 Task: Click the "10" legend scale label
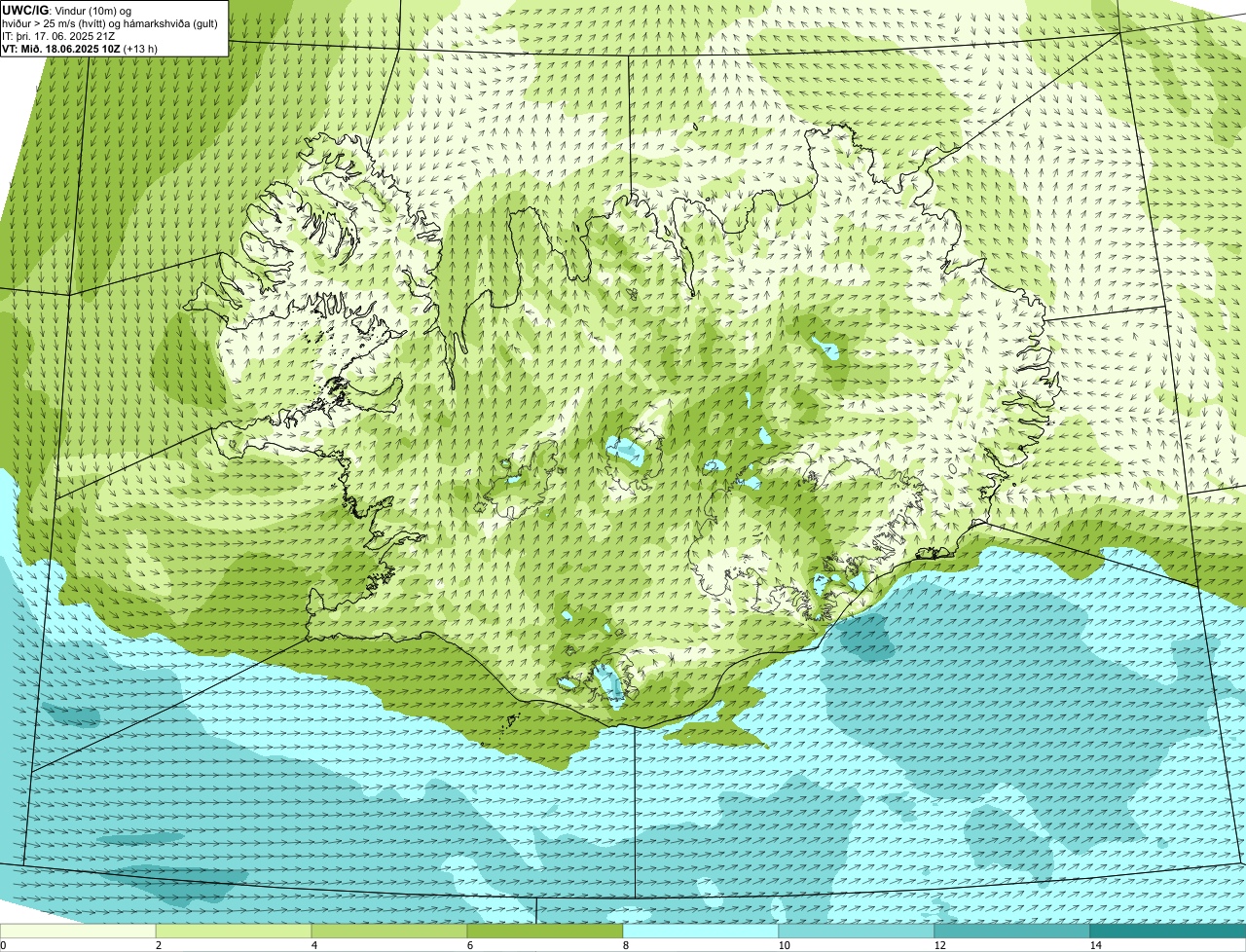pos(784,945)
